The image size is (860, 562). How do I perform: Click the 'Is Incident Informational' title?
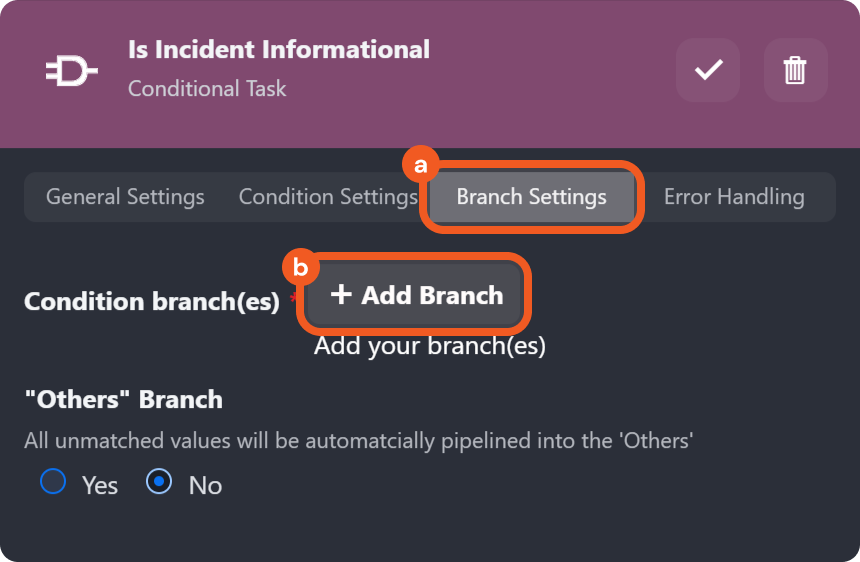(x=279, y=49)
